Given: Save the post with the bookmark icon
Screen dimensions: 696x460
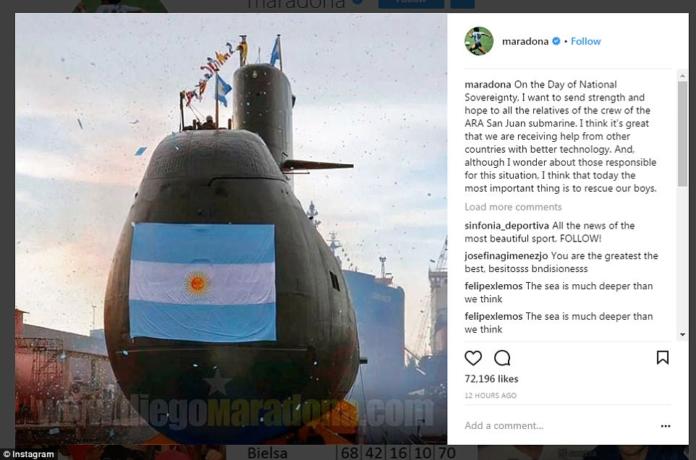Looking at the screenshot, I should [x=662, y=357].
